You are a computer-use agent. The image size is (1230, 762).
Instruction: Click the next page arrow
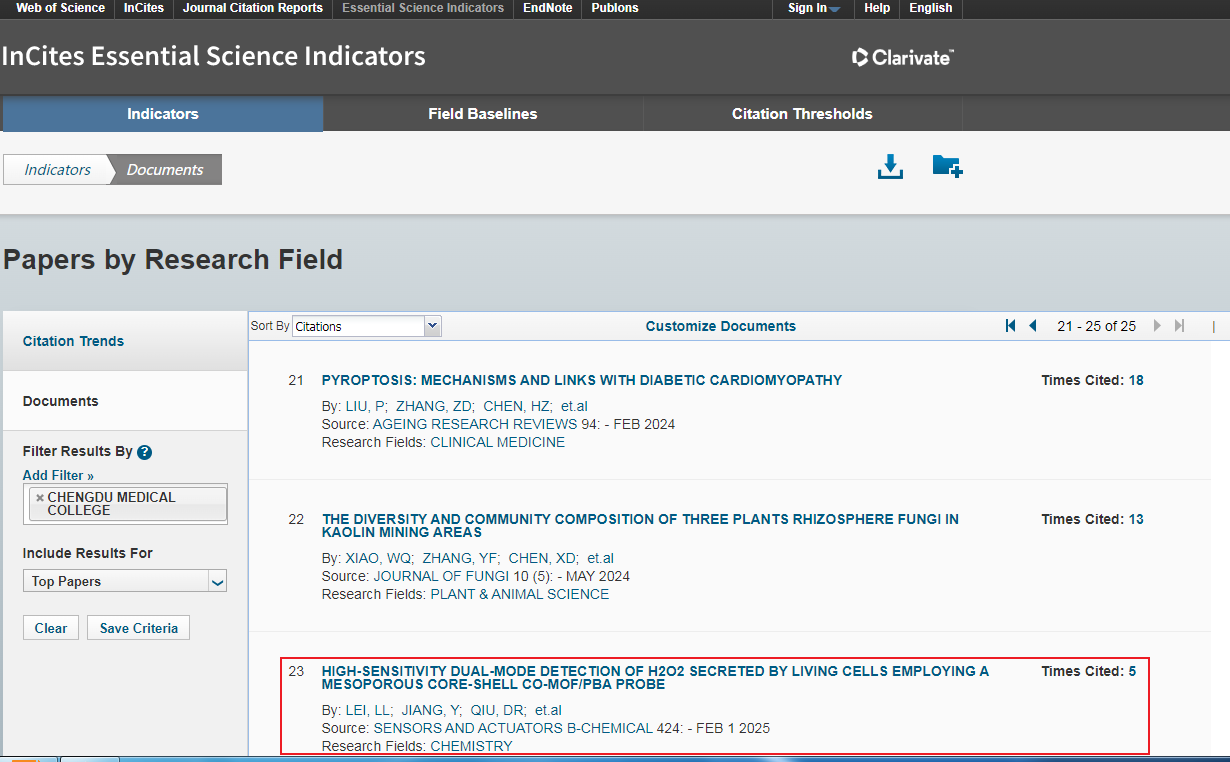[1157, 326]
